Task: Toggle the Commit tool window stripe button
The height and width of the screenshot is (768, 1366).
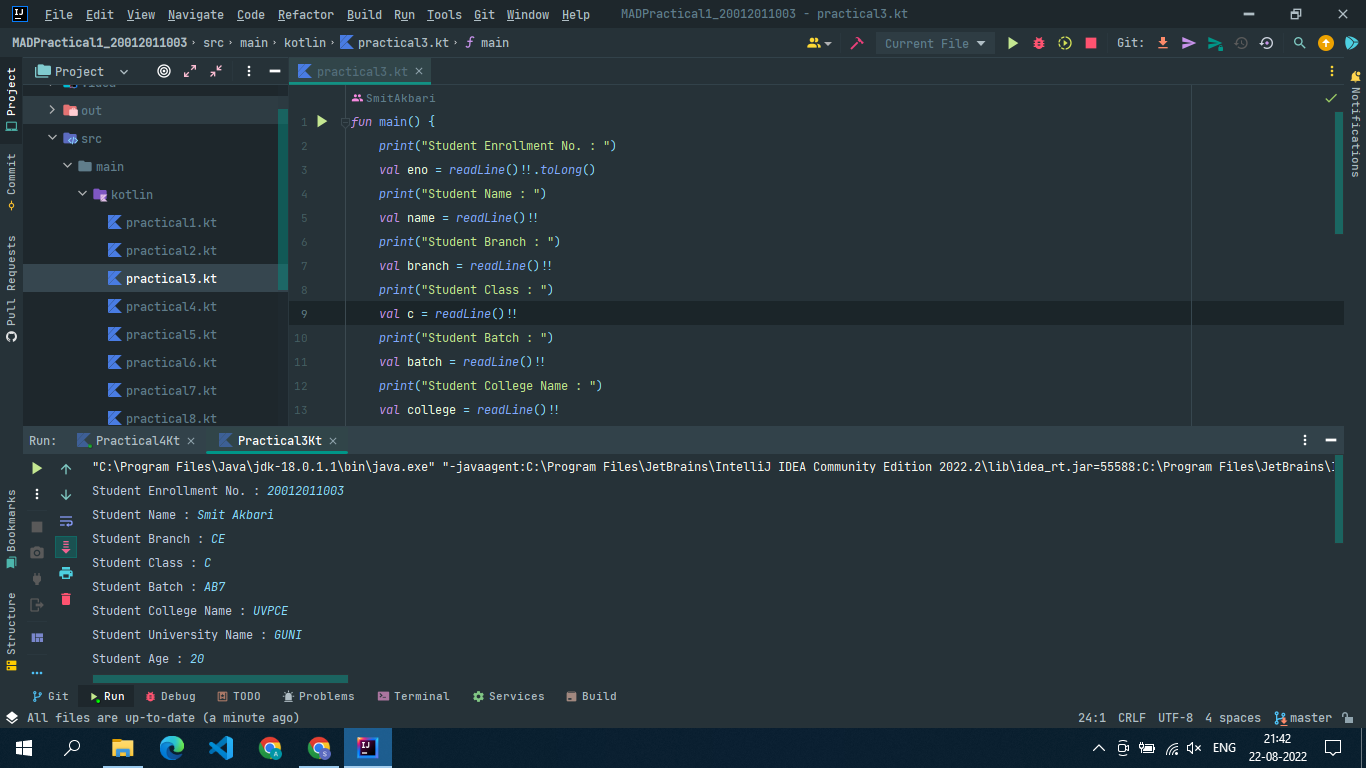Action: (x=11, y=181)
